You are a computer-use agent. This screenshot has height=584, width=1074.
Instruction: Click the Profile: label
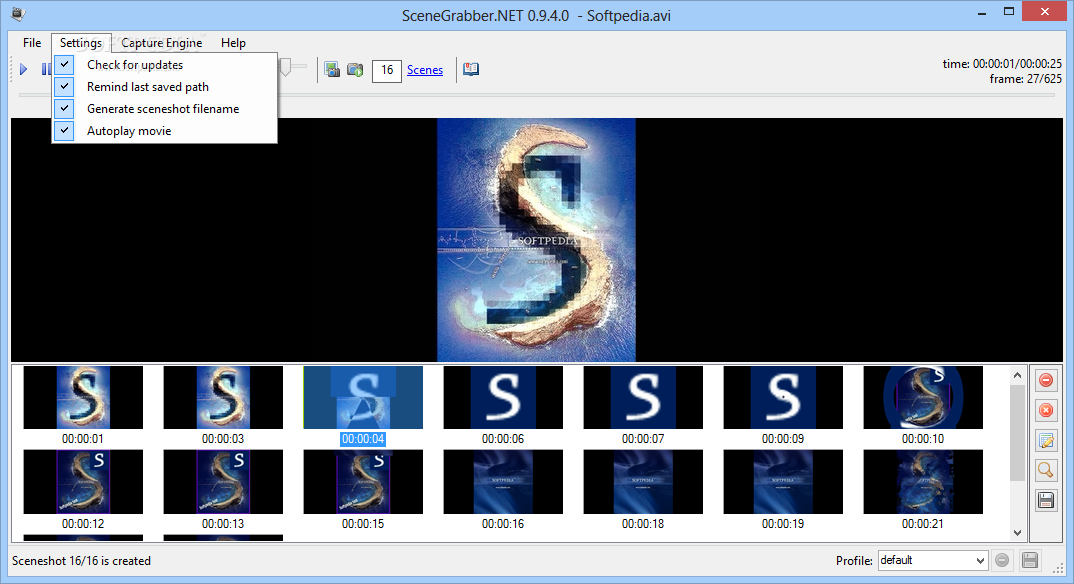[854, 561]
